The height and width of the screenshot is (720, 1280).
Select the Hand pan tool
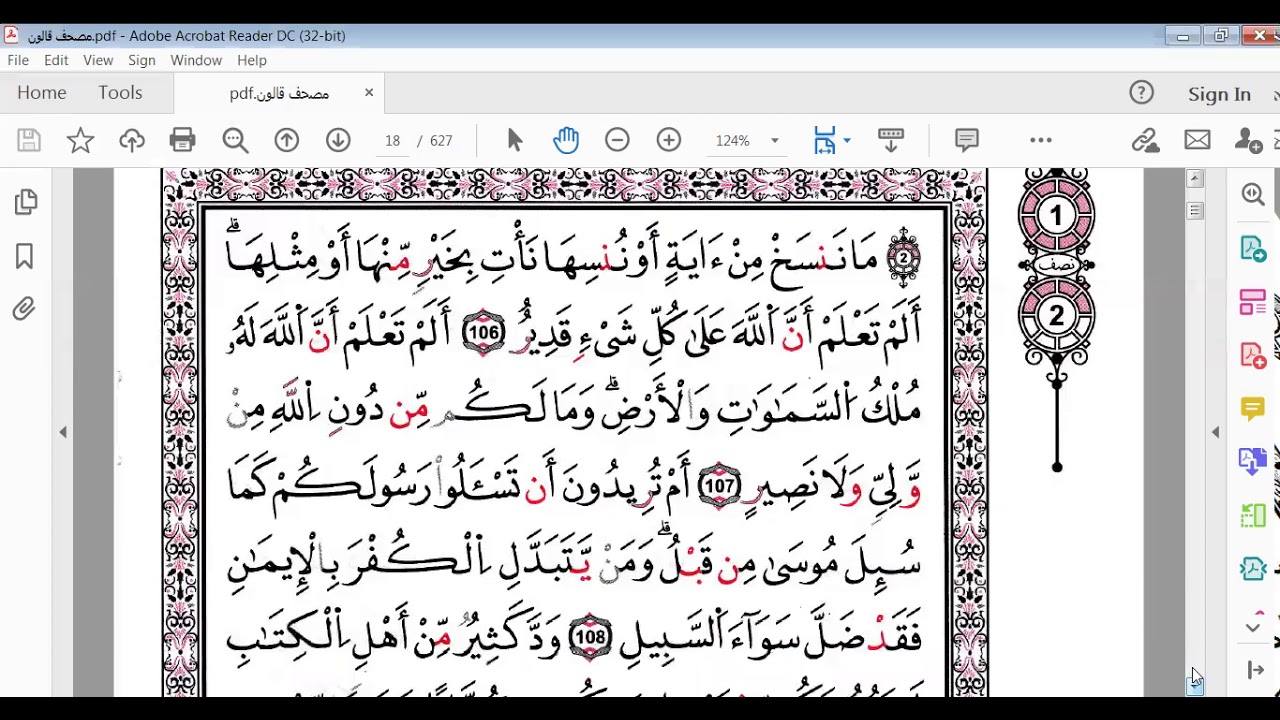(566, 141)
